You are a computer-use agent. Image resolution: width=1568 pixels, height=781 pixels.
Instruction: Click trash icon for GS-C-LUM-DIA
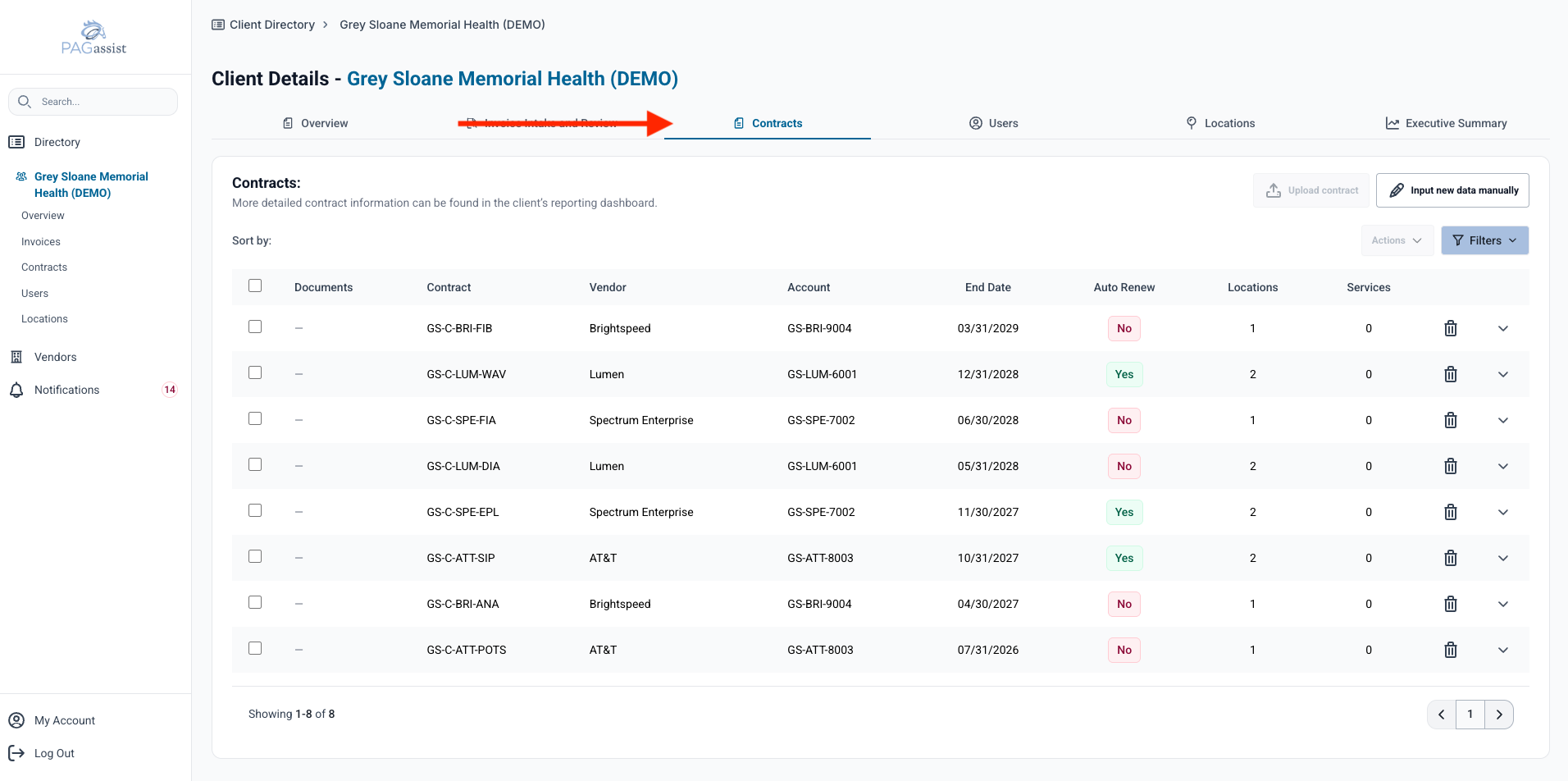(1450, 466)
